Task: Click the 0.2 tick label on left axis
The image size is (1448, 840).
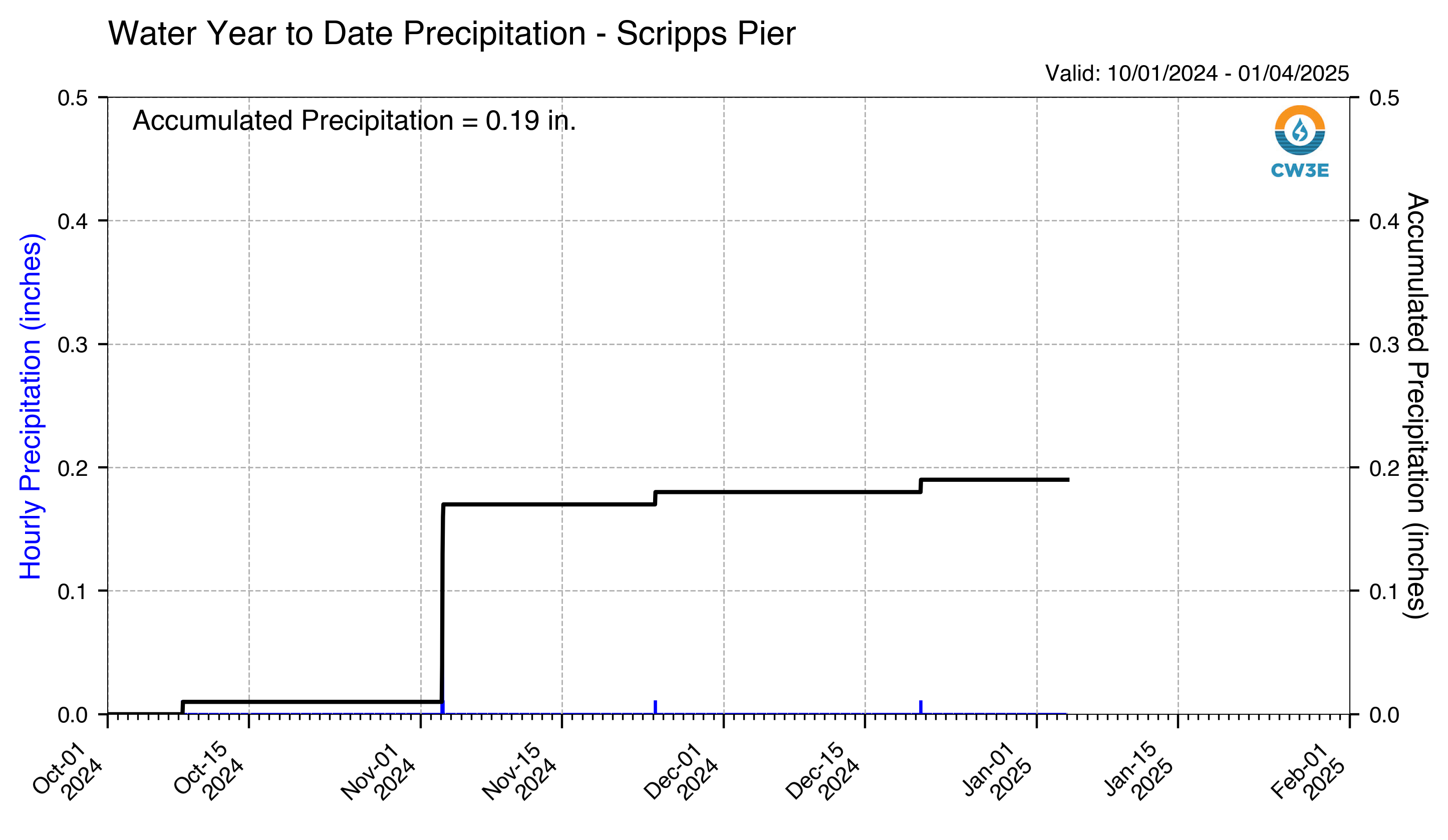Action: tap(73, 468)
